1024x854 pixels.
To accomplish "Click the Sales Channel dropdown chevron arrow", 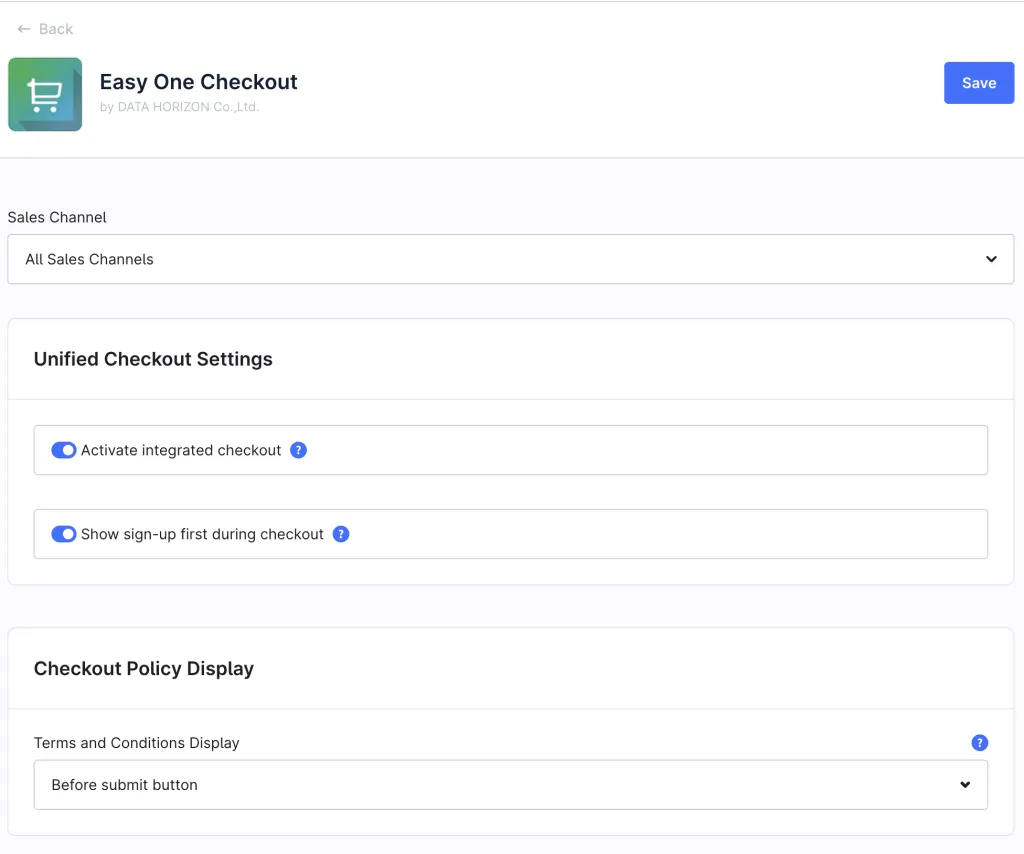I will click(x=991, y=259).
